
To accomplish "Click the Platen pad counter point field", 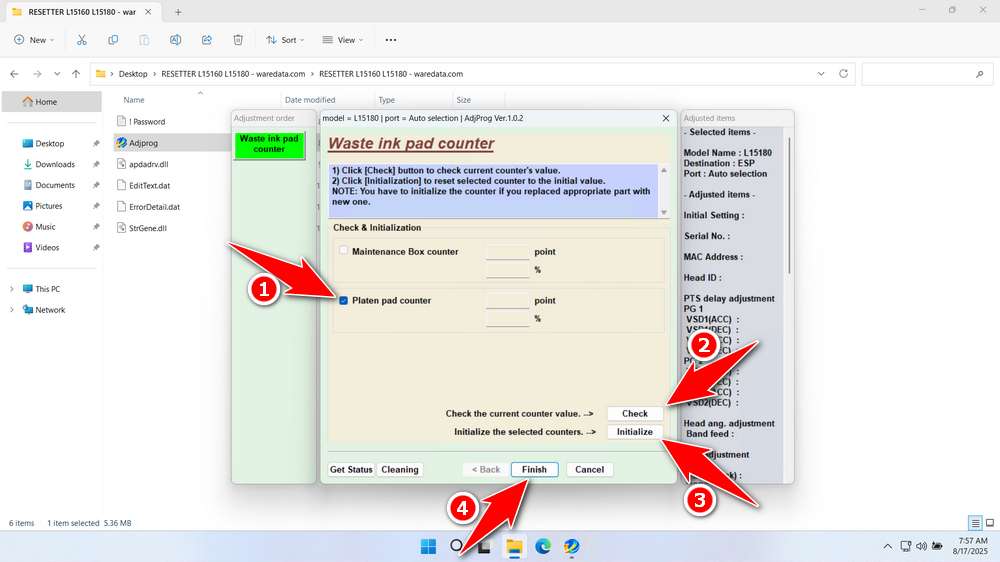I will (x=507, y=300).
